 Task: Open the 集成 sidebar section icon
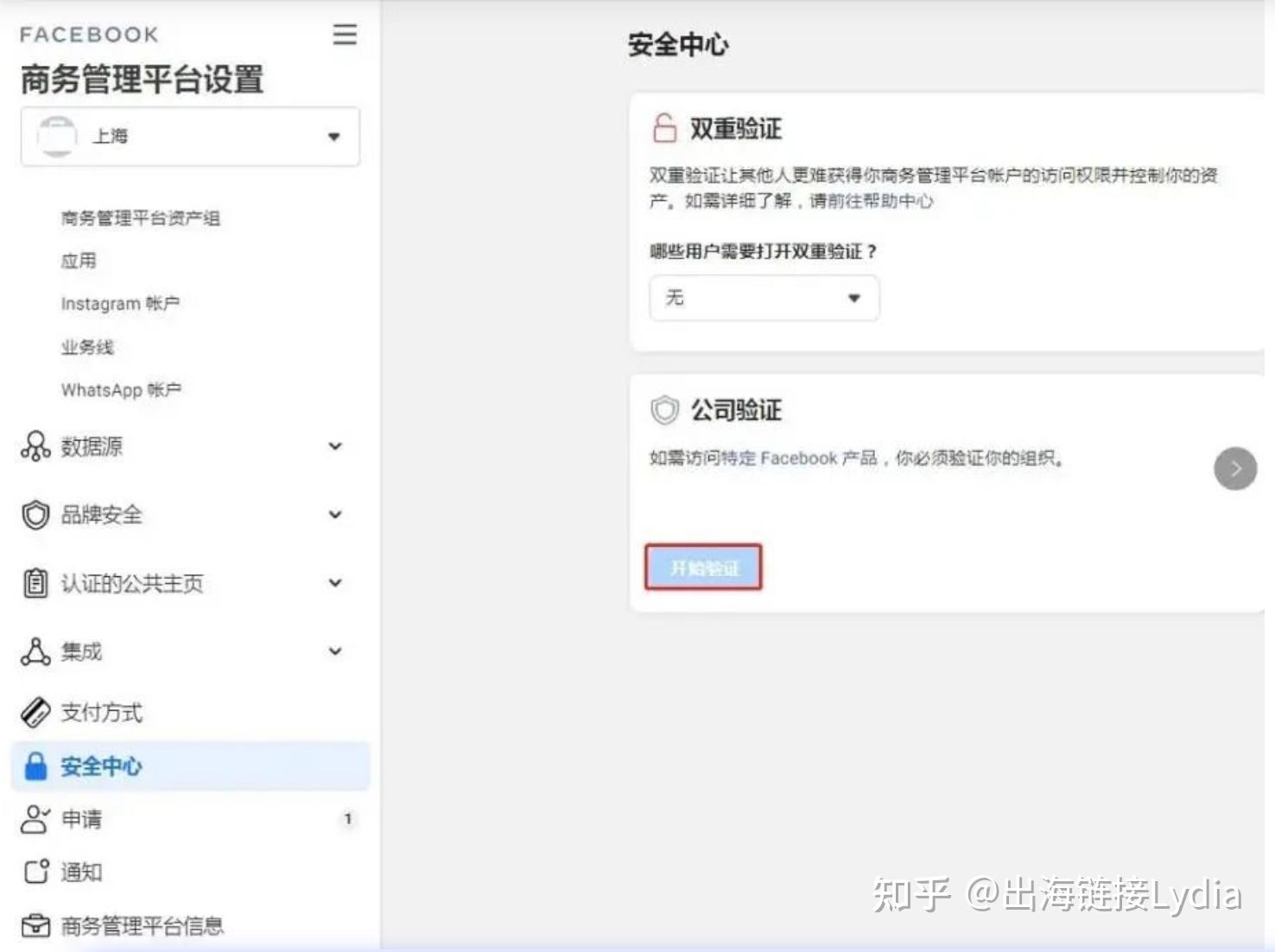coord(35,651)
